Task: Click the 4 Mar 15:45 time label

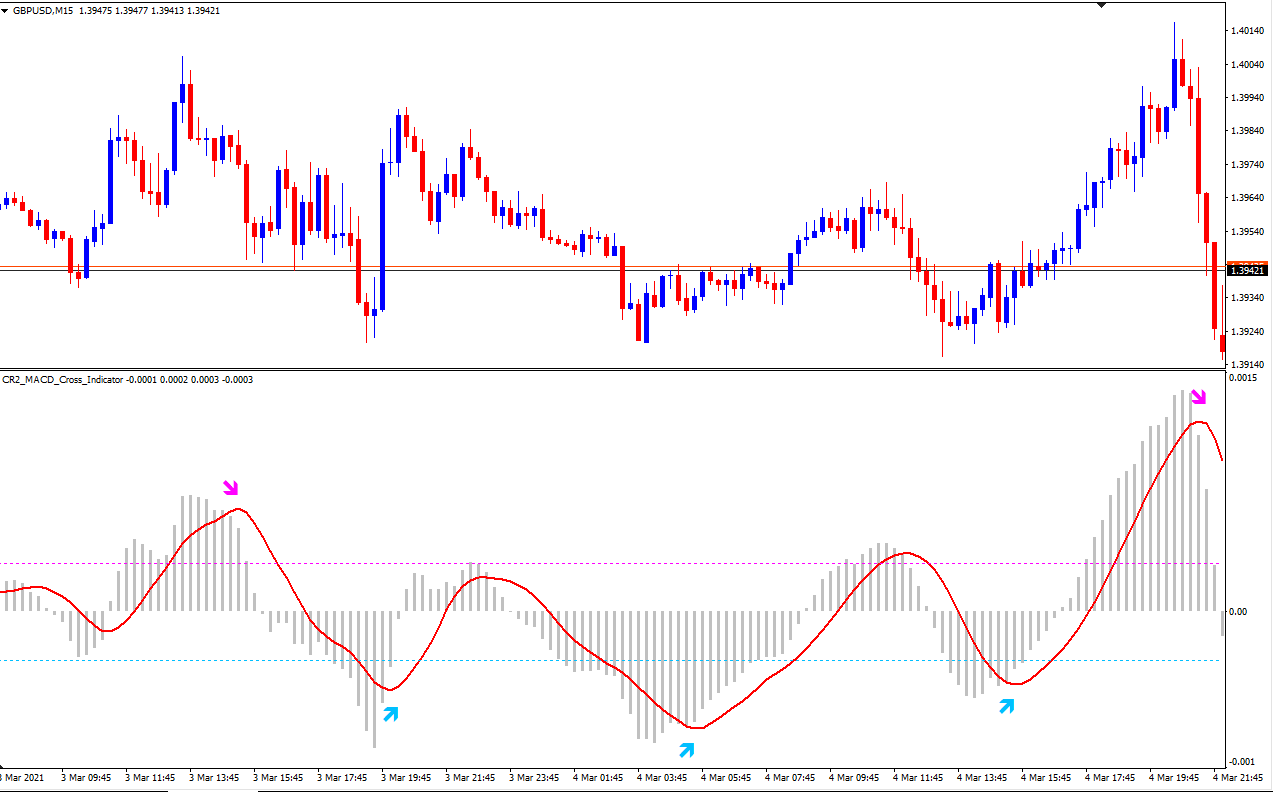Action: pyautogui.click(x=1046, y=777)
